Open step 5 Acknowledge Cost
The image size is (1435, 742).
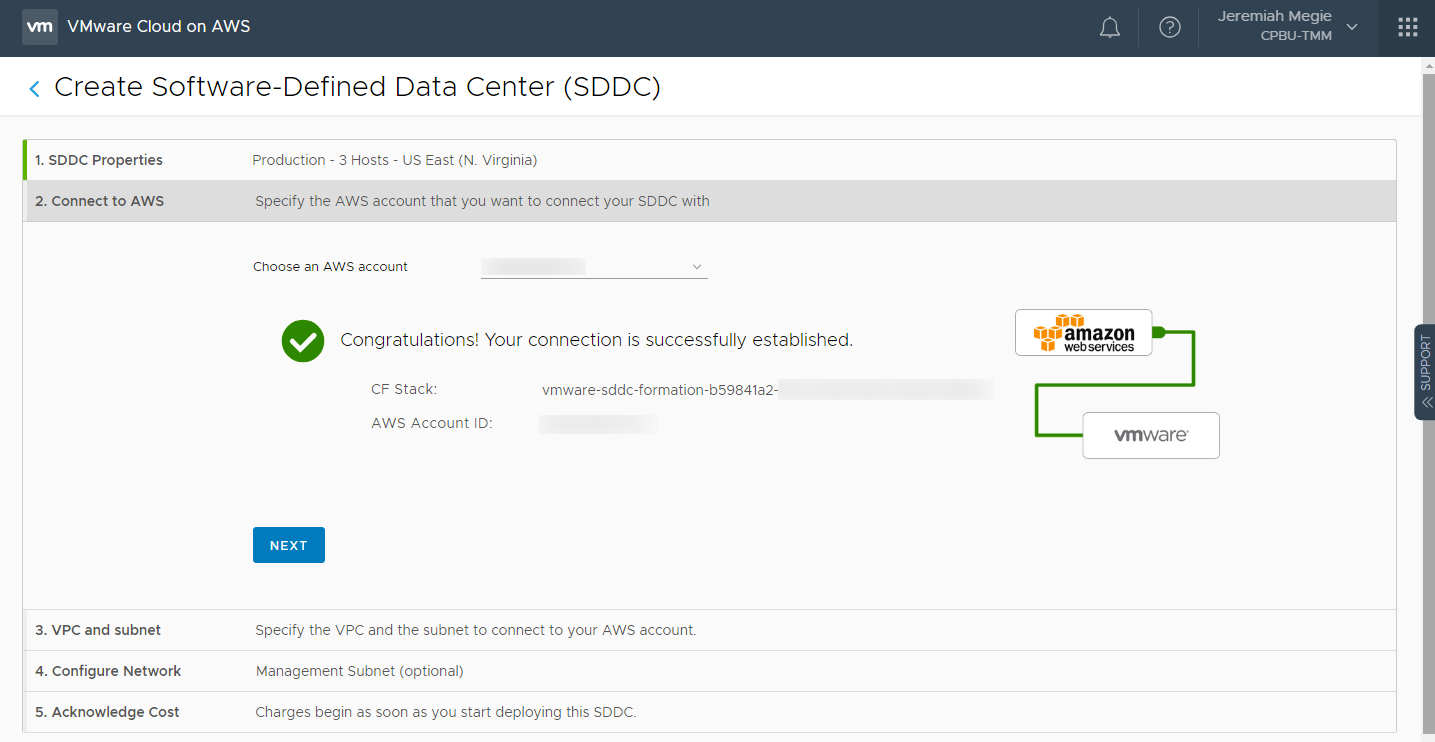[107, 712]
